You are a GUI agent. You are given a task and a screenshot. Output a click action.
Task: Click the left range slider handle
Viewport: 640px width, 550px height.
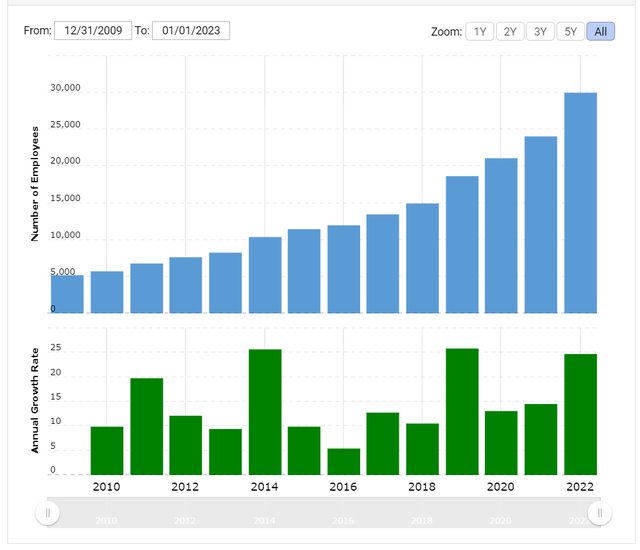point(48,513)
